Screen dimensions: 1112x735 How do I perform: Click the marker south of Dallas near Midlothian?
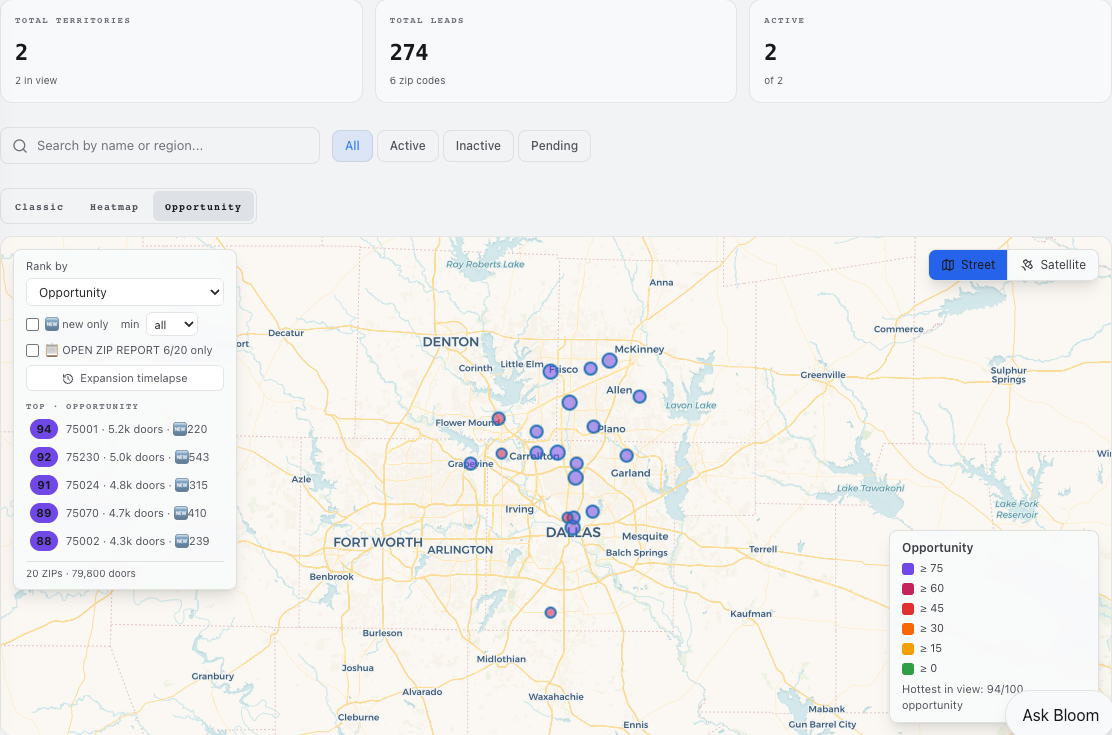pos(550,612)
